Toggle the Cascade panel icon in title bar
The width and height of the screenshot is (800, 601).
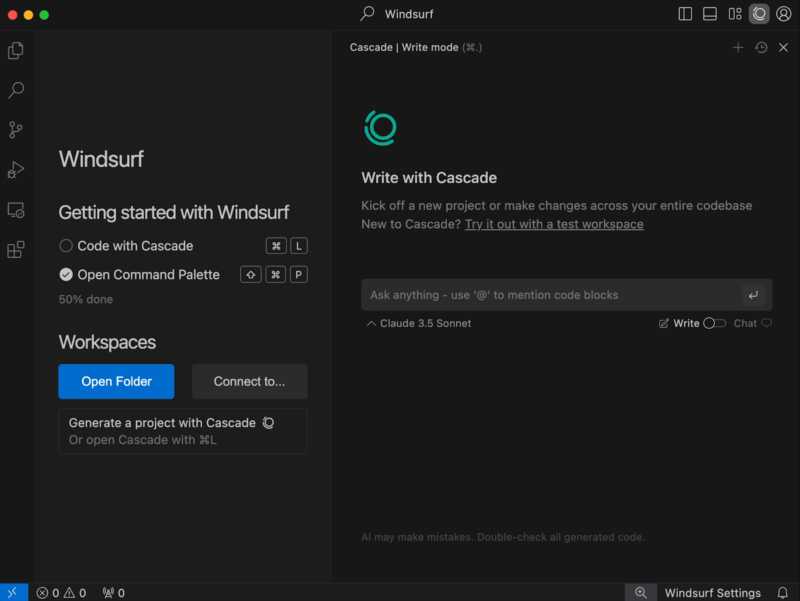click(x=760, y=14)
